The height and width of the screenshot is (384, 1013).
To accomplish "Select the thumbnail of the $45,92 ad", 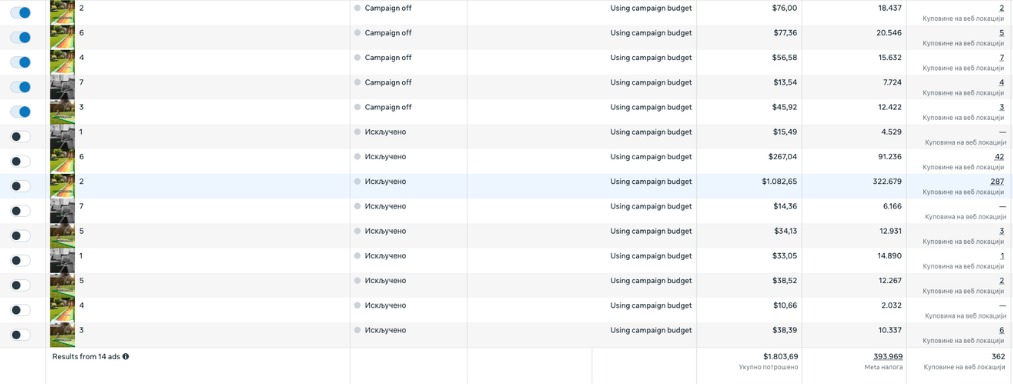I will click(x=63, y=112).
